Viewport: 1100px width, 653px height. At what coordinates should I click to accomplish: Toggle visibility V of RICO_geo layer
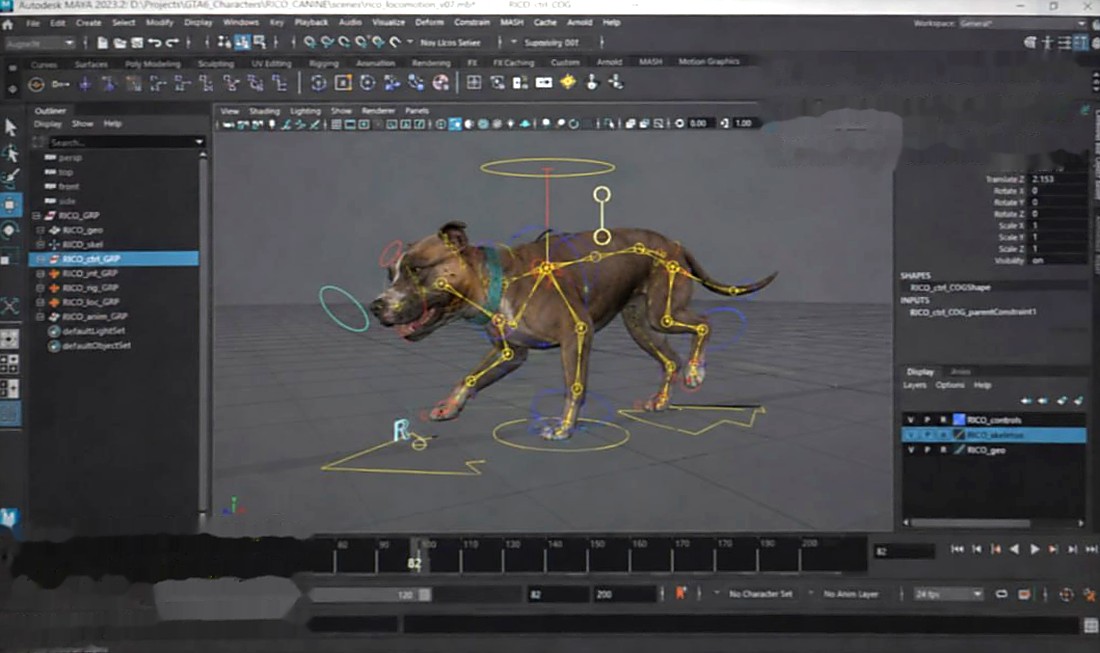point(911,450)
